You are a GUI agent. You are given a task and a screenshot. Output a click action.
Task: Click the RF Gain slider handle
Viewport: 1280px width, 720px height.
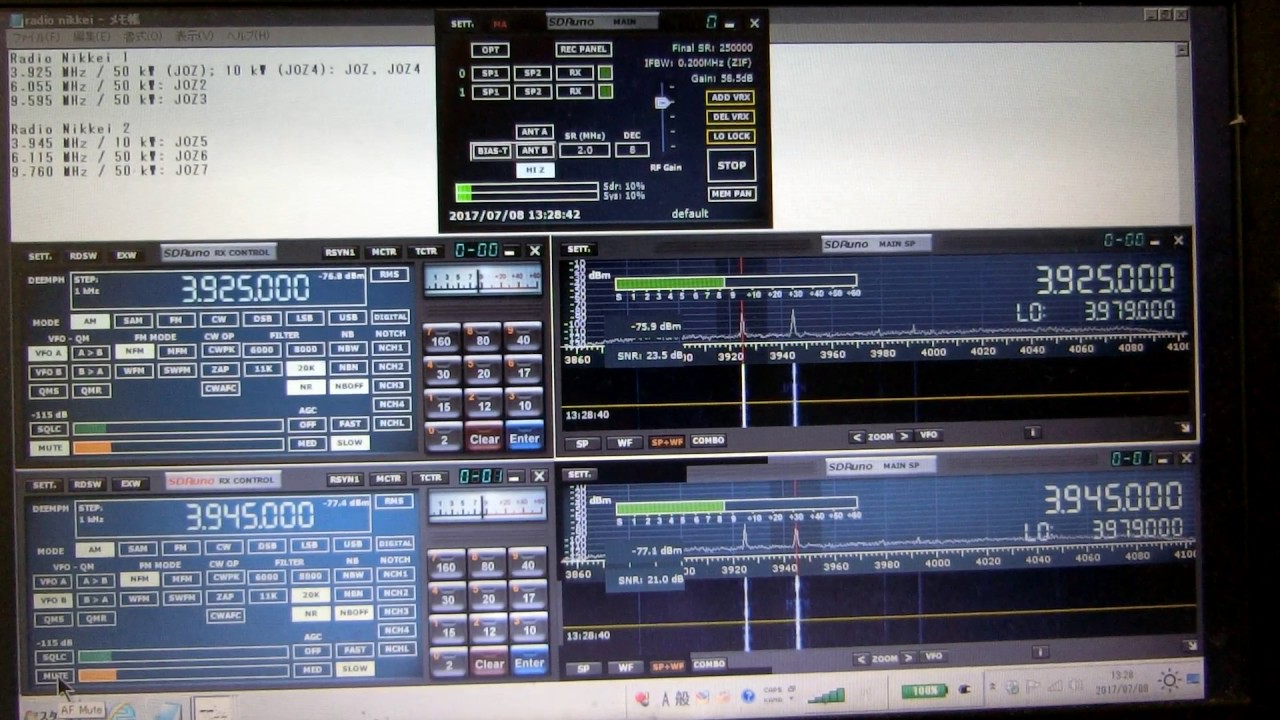pos(661,102)
